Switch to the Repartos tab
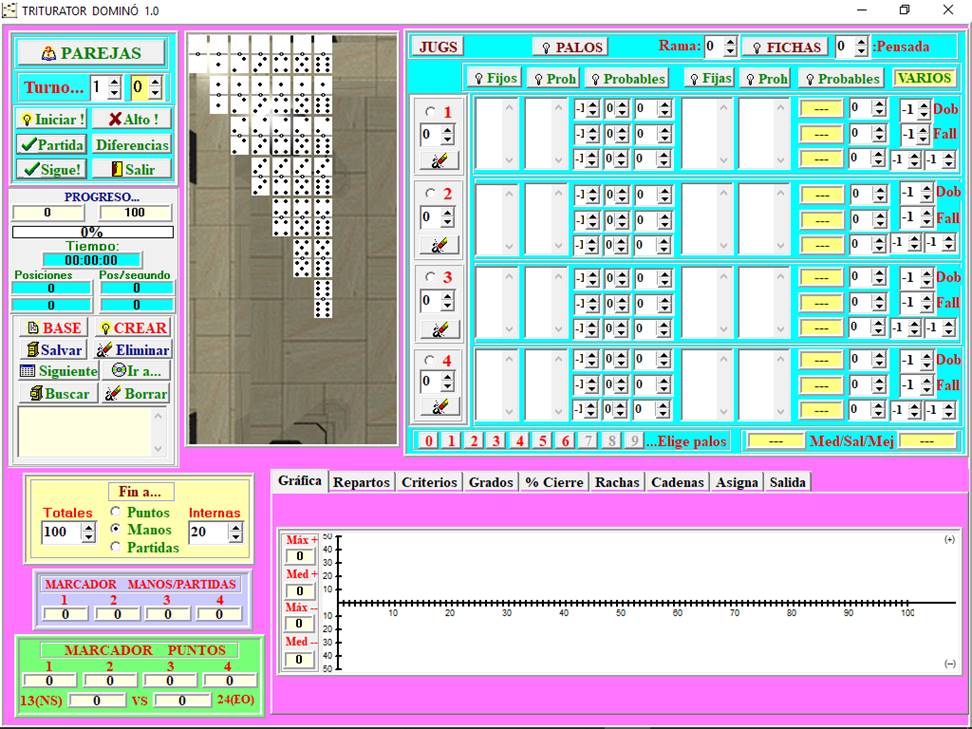Viewport: 972px width, 729px height. coord(361,482)
